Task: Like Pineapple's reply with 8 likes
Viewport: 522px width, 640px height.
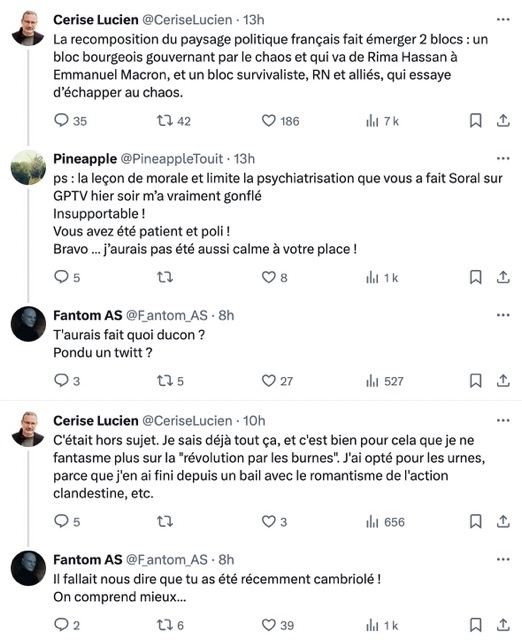Action: click(x=274, y=278)
